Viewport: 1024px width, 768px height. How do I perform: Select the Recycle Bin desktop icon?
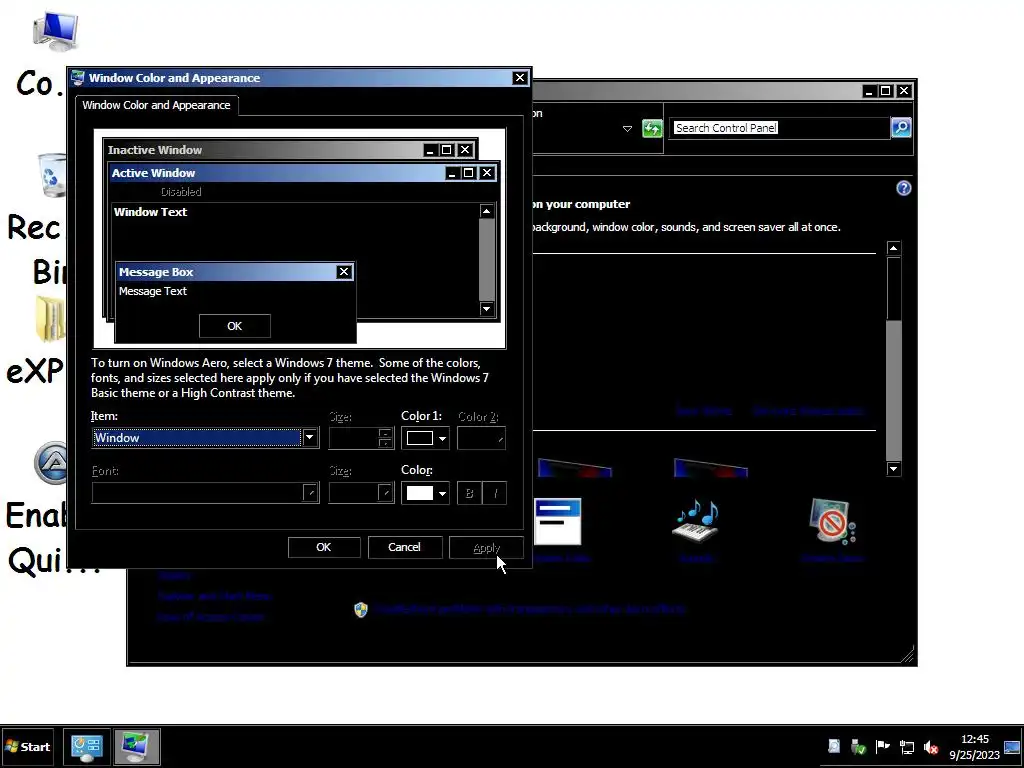pyautogui.click(x=51, y=175)
